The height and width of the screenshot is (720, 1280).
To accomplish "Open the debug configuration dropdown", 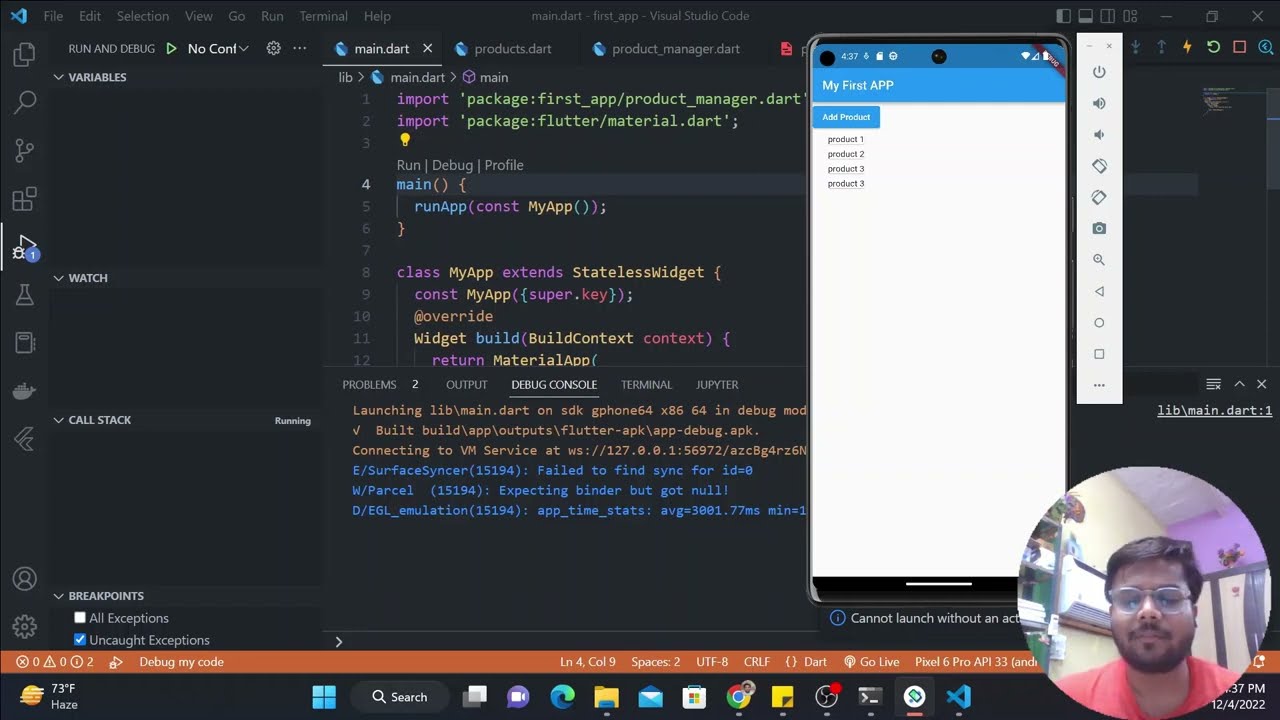I will (218, 48).
